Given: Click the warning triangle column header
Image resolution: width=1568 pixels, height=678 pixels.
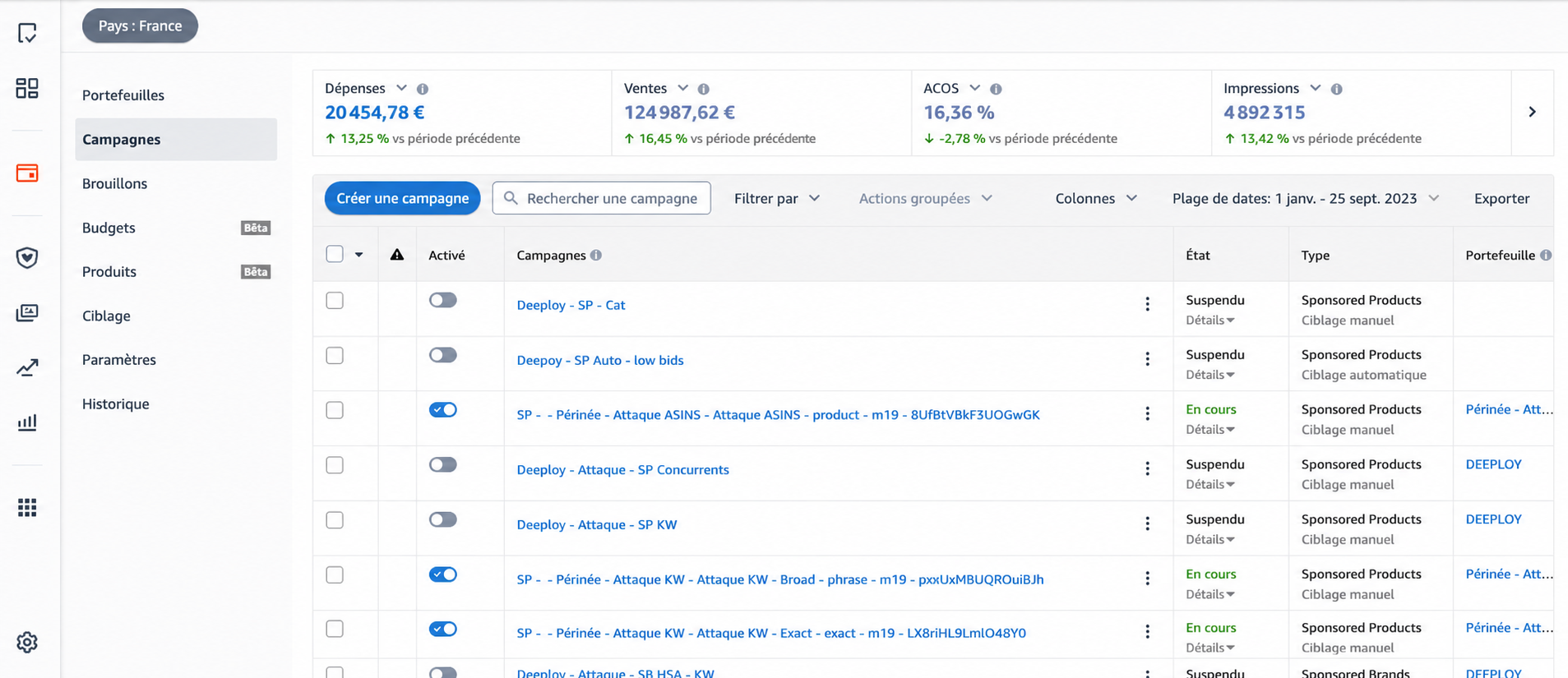Looking at the screenshot, I should (397, 255).
